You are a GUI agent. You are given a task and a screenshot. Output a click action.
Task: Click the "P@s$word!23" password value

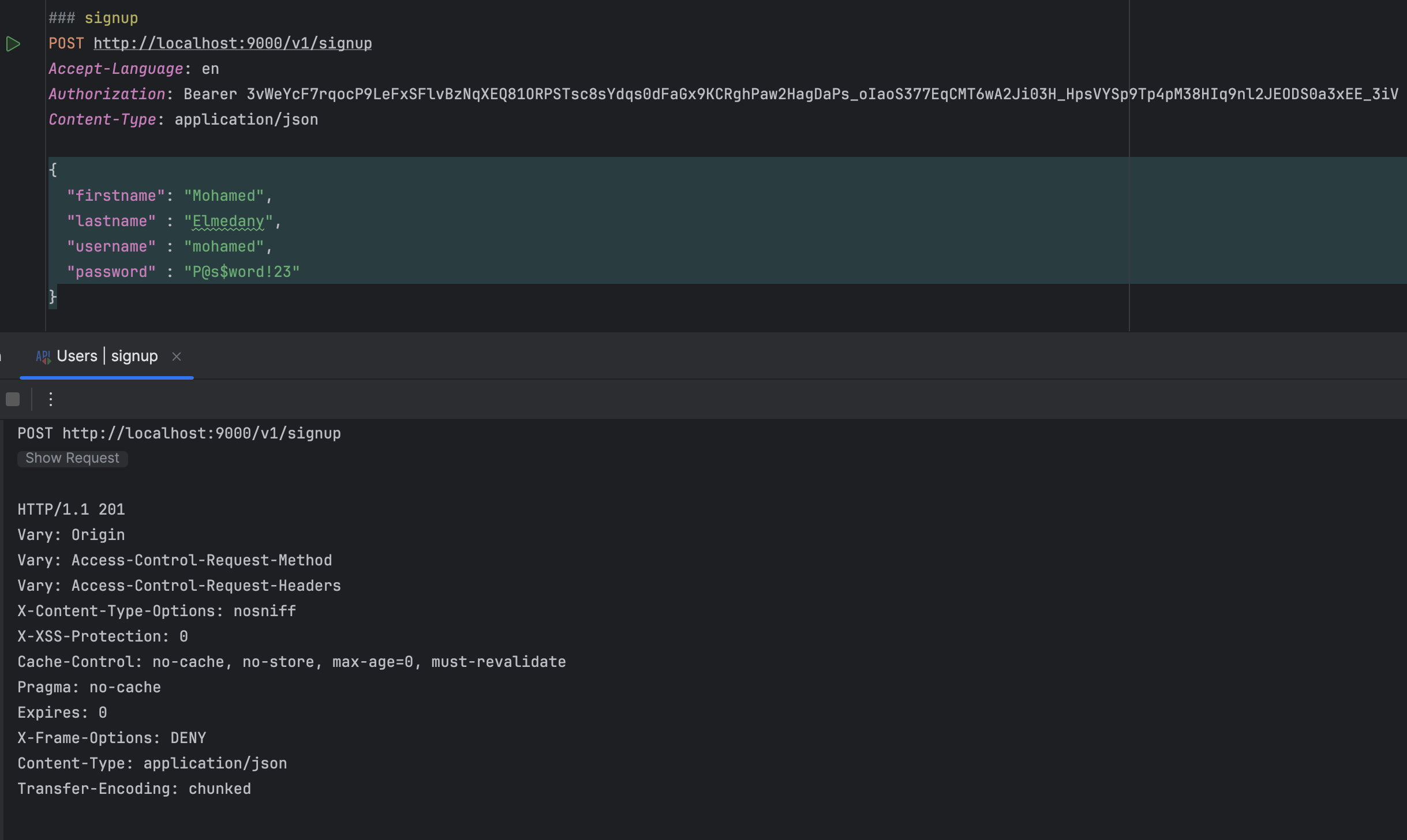click(x=242, y=272)
